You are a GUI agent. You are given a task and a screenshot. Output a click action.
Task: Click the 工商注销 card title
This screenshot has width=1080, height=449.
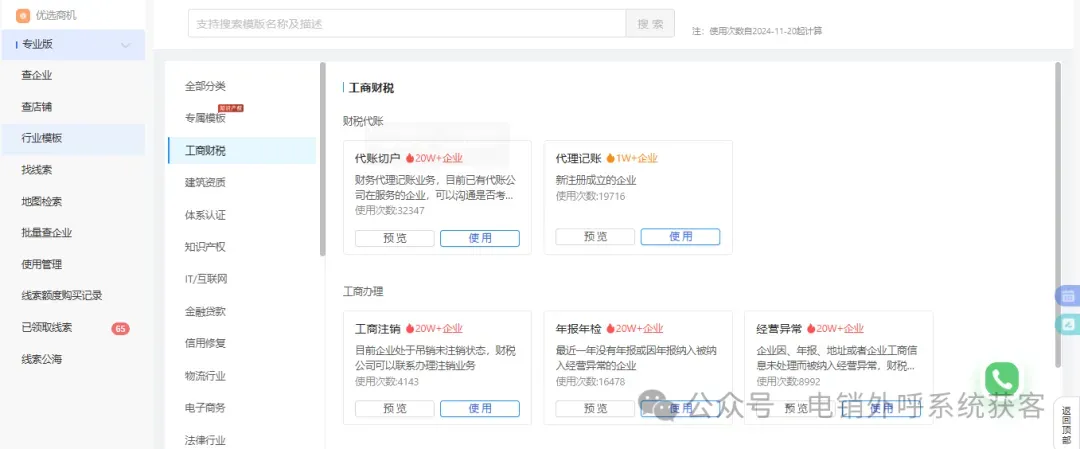click(x=377, y=328)
